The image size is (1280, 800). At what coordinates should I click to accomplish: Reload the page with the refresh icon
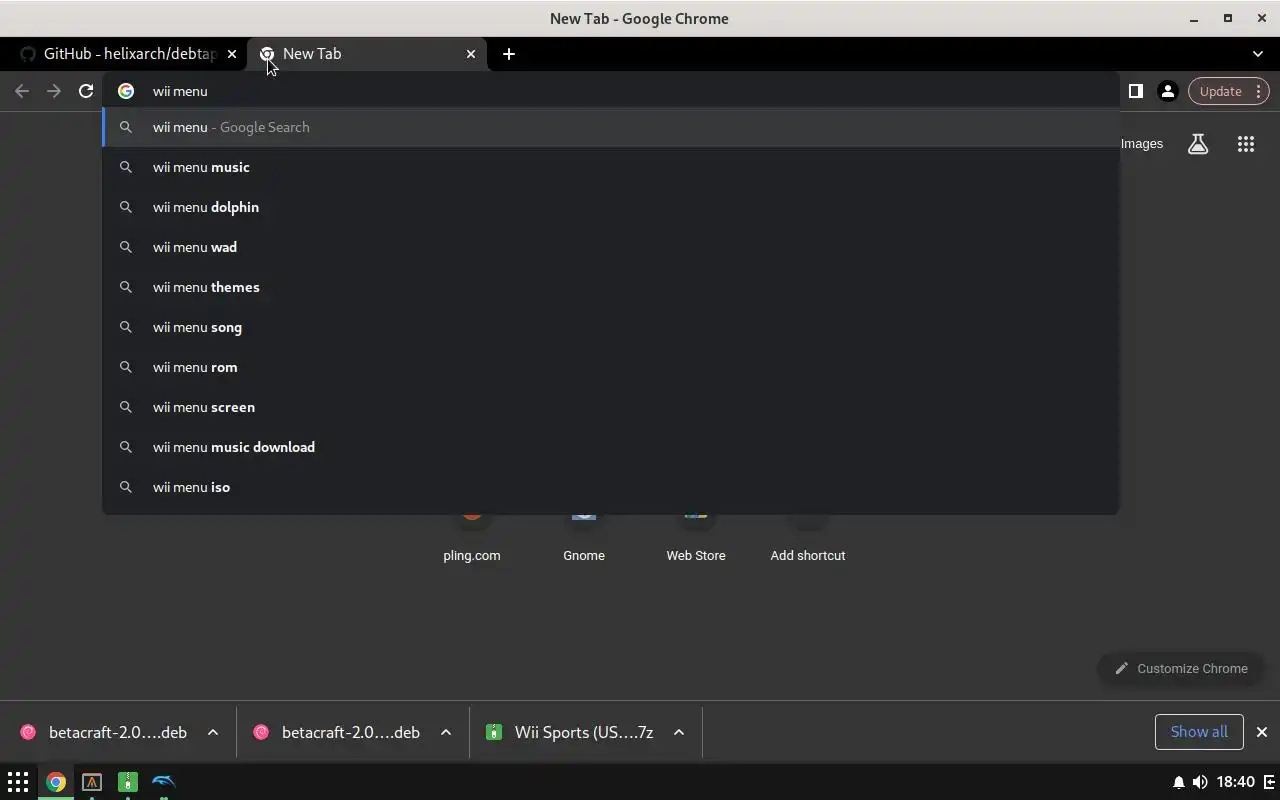pos(86,91)
